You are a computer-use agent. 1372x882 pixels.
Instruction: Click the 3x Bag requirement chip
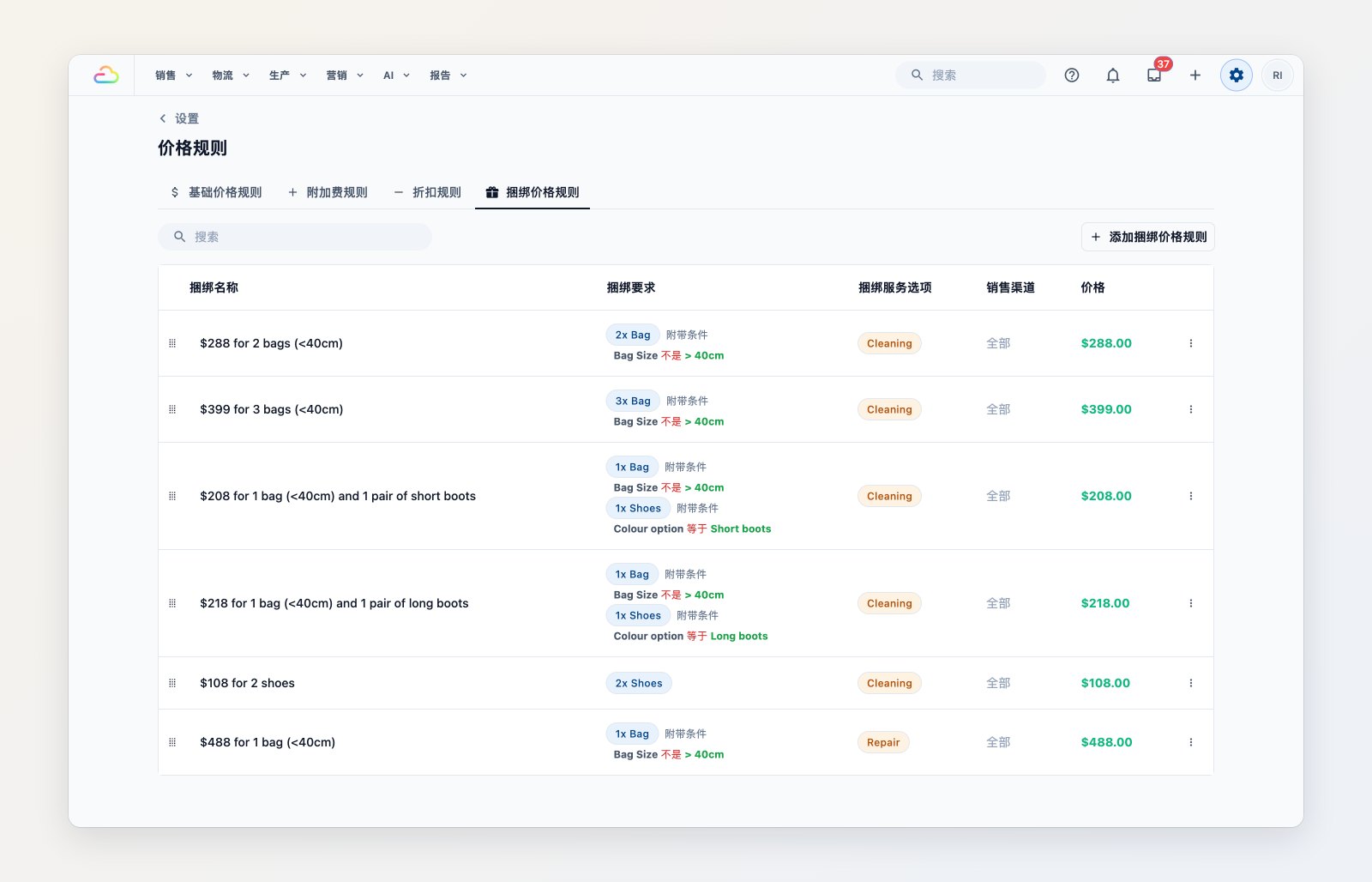pyautogui.click(x=633, y=401)
